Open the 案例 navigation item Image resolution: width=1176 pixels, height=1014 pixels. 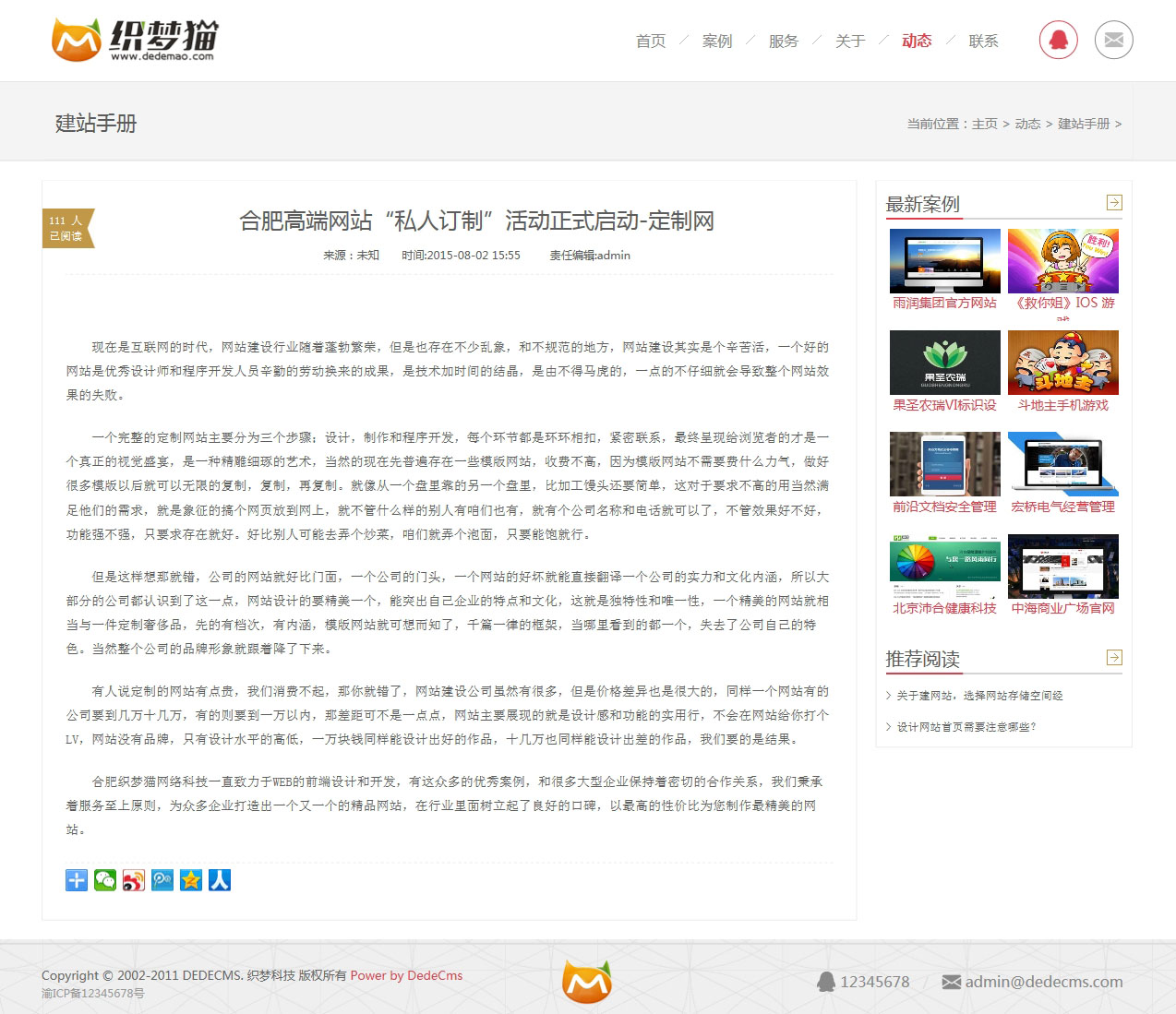(717, 42)
